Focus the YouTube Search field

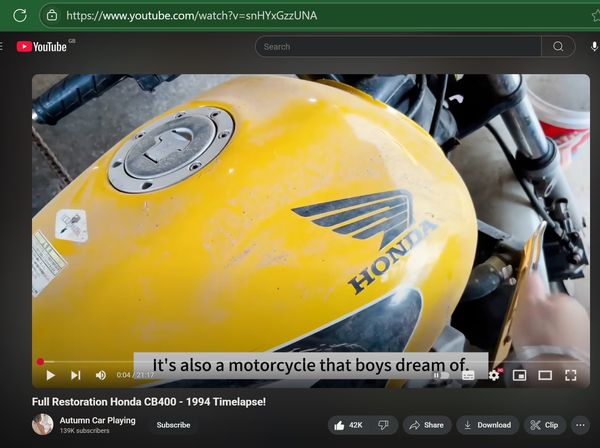pos(398,47)
